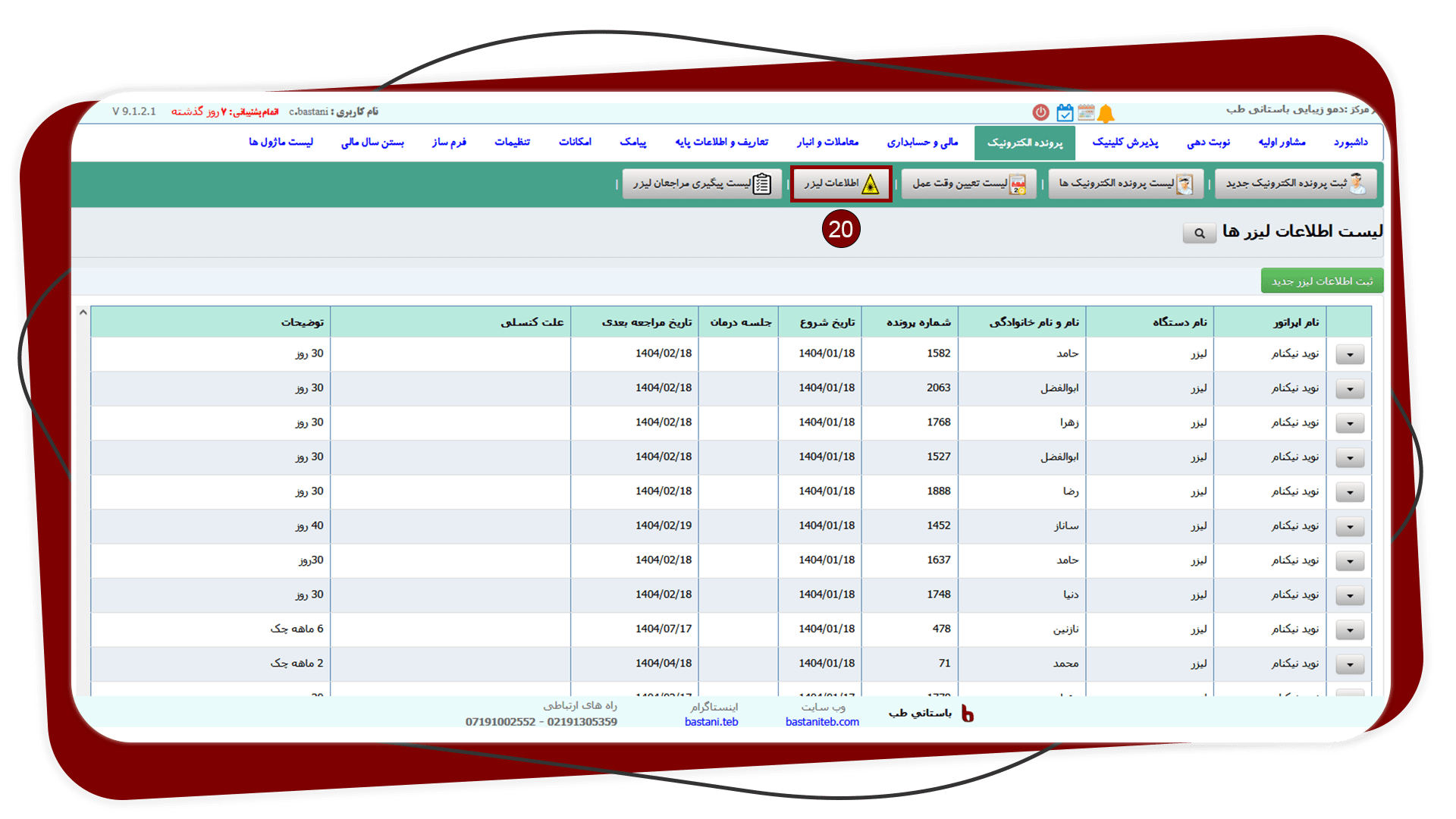Sort by شماره پرونده column header

coord(910,322)
